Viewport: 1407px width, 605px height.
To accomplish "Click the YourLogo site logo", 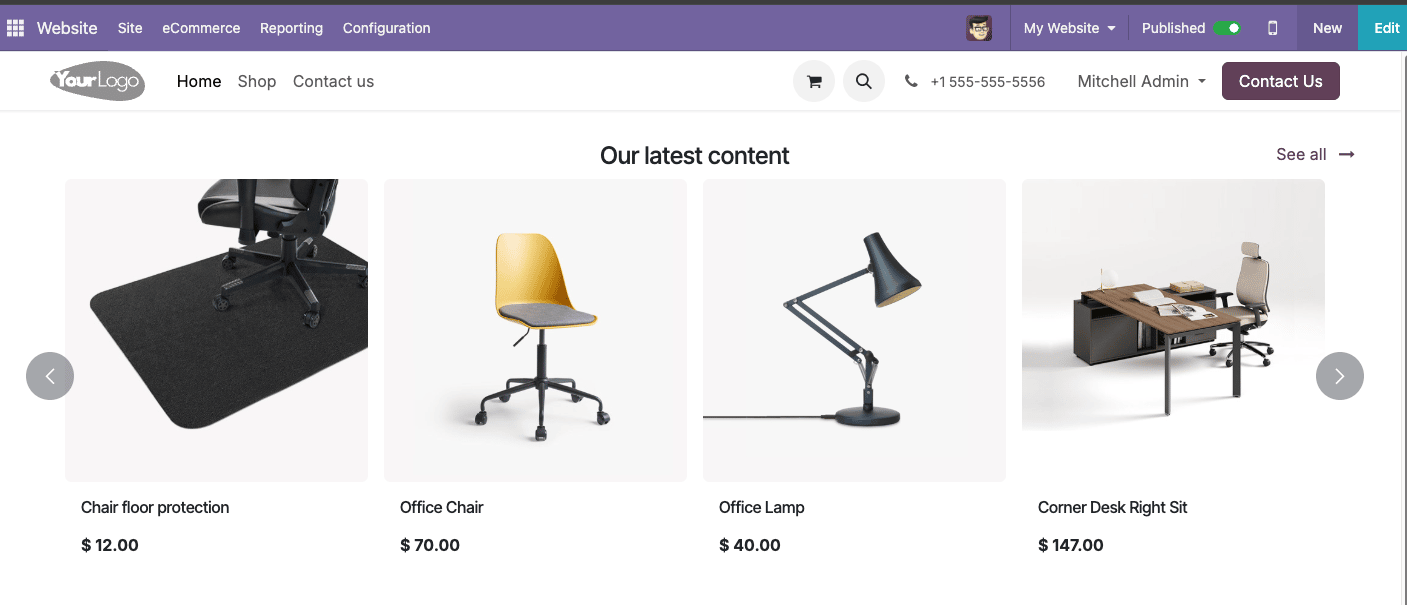I will pyautogui.click(x=98, y=81).
